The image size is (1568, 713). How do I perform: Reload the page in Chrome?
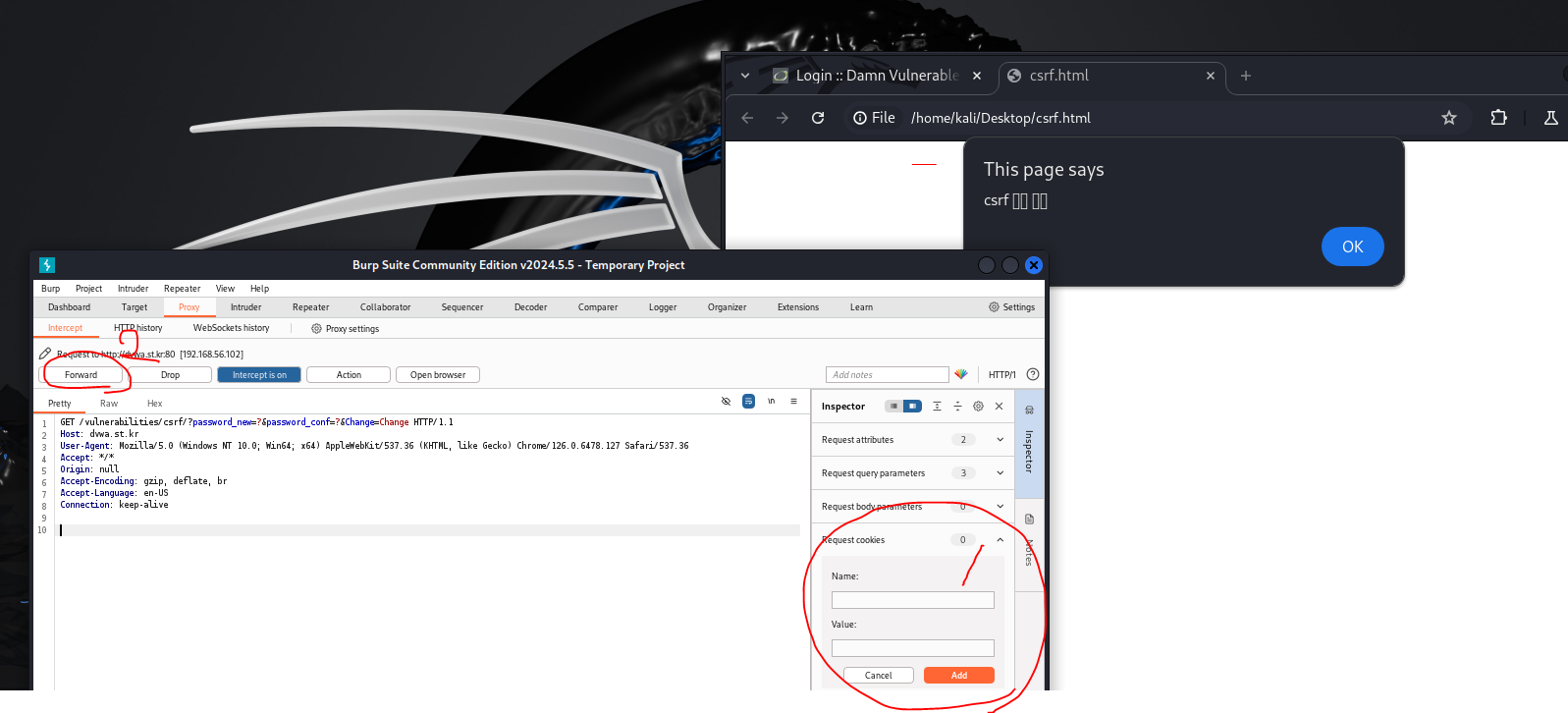[x=818, y=118]
